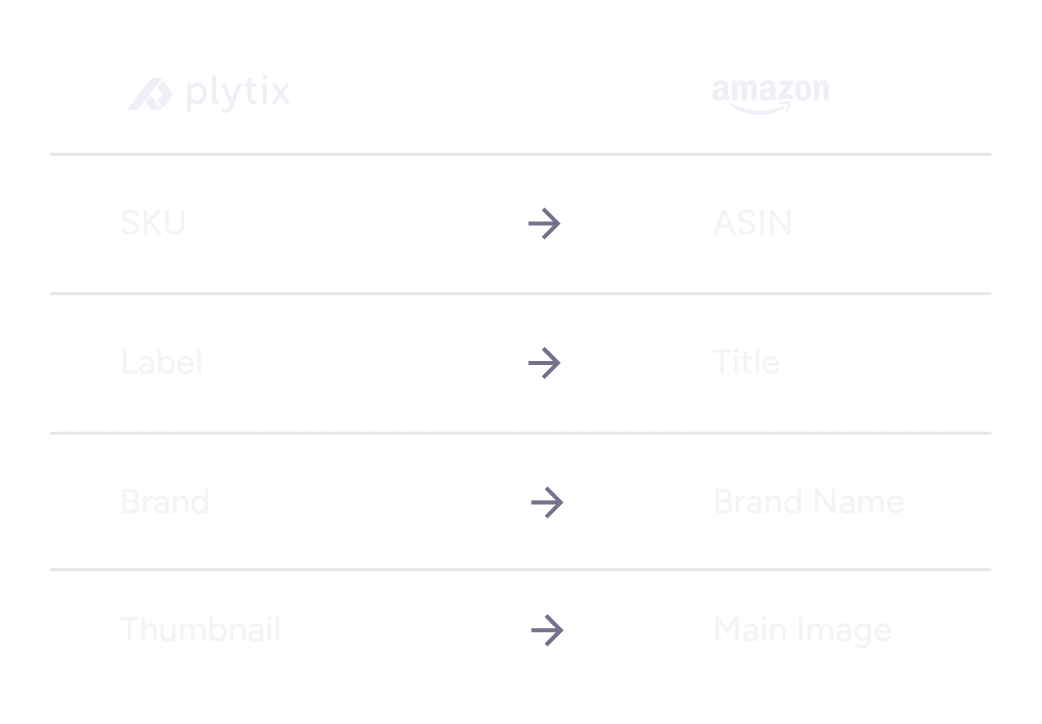This screenshot has height=724, width=1042.
Task: Click the divider between Label and Brand rows
Action: pyautogui.click(x=520, y=433)
